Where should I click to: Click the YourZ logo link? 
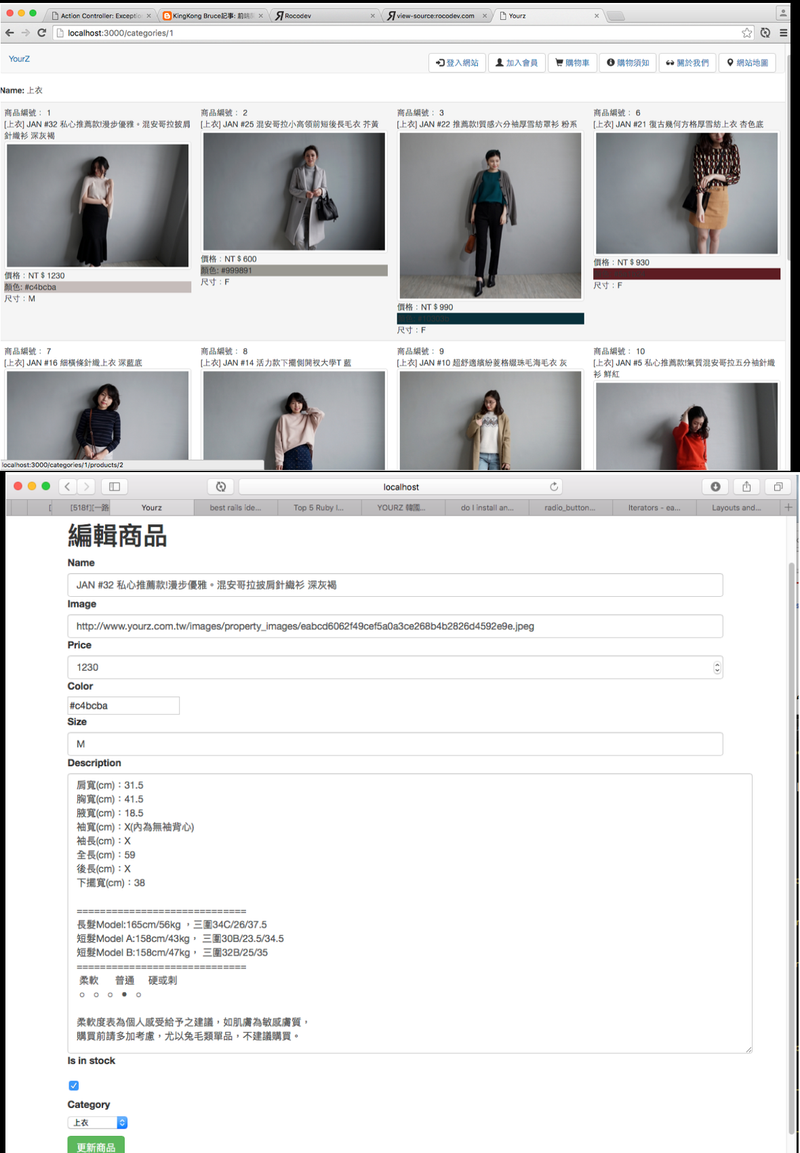[x=19, y=59]
